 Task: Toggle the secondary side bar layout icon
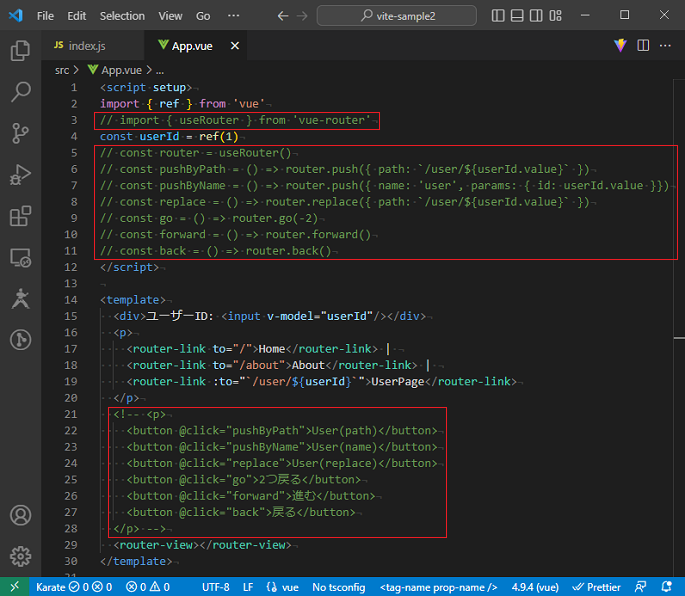point(536,16)
